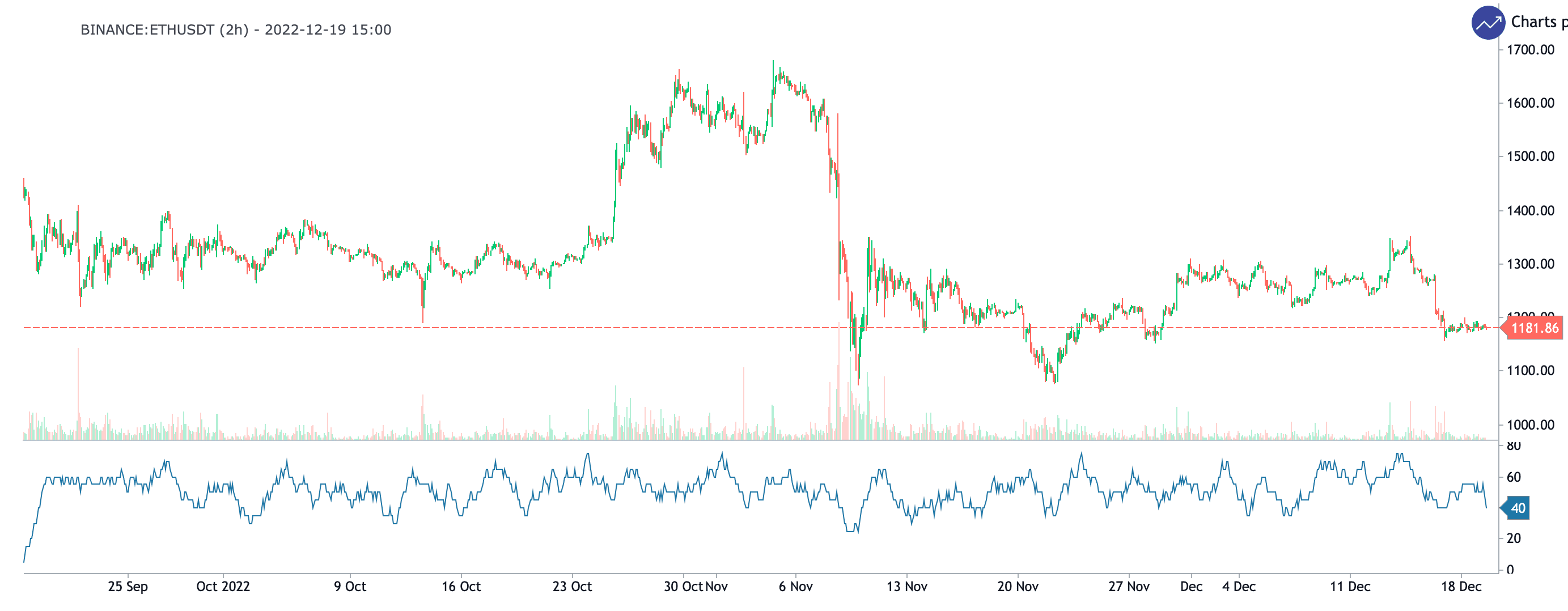The image size is (1568, 611).
Task: Click the 1000.00 price axis label
Action: [x=1530, y=425]
